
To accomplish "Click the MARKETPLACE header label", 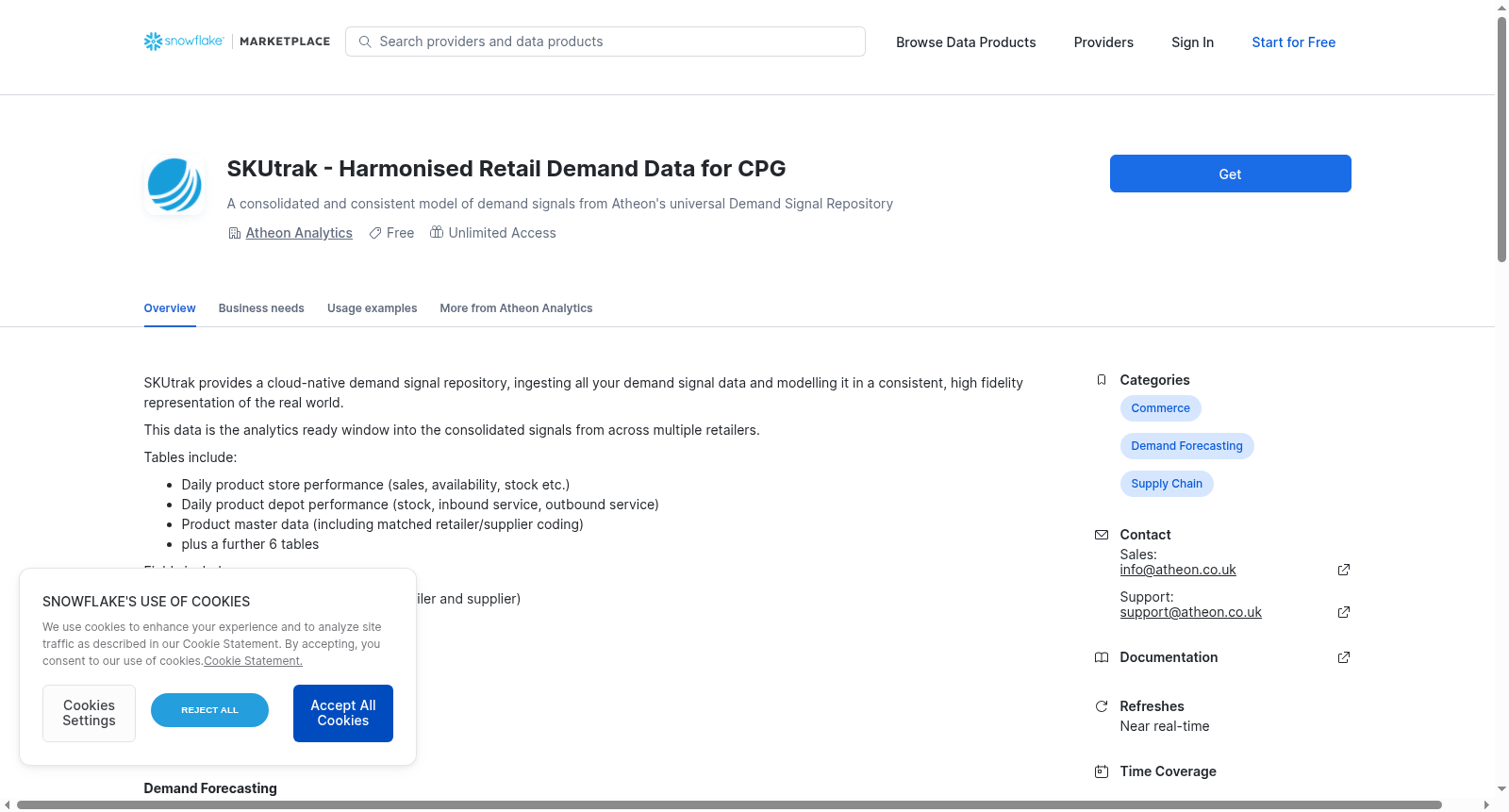I will [285, 41].
